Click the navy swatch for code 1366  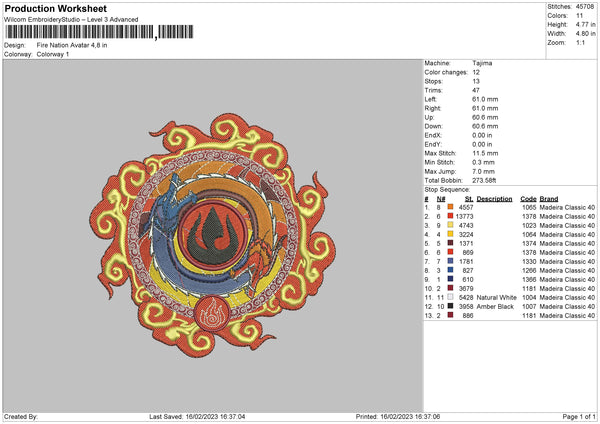click(x=450, y=279)
